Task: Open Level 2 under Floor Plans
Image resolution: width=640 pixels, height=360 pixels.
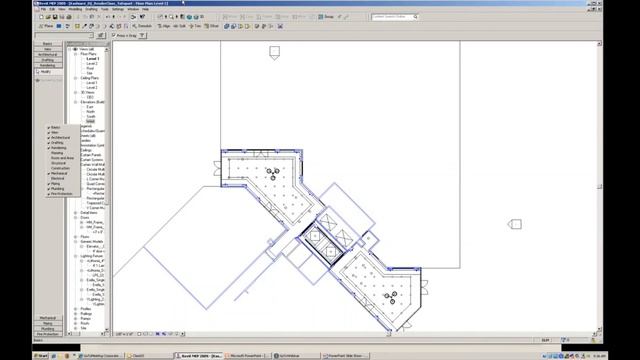Action: (92, 64)
